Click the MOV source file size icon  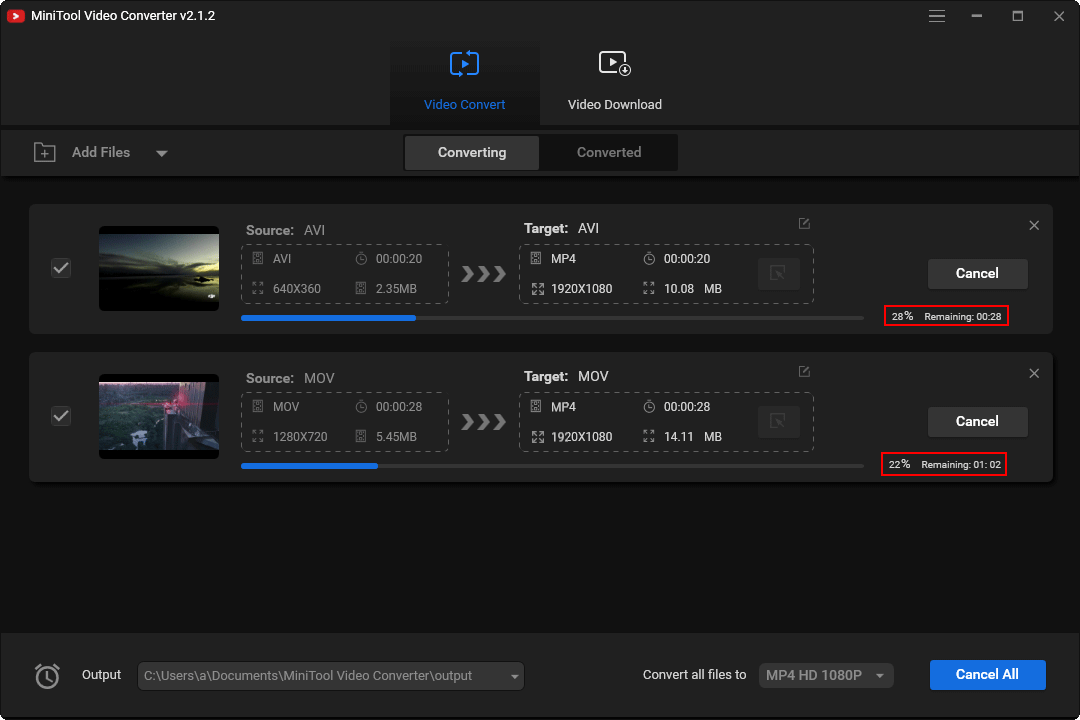pos(361,436)
